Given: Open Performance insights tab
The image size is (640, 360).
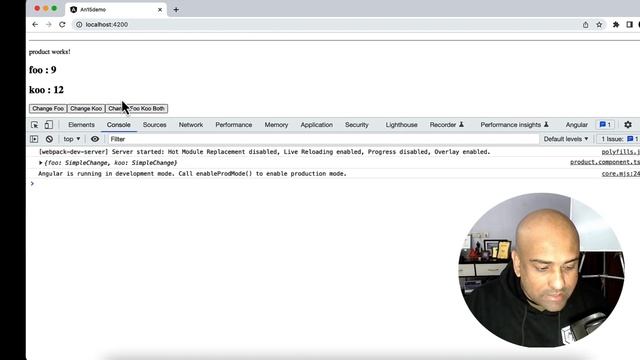Looking at the screenshot, I should [514, 125].
